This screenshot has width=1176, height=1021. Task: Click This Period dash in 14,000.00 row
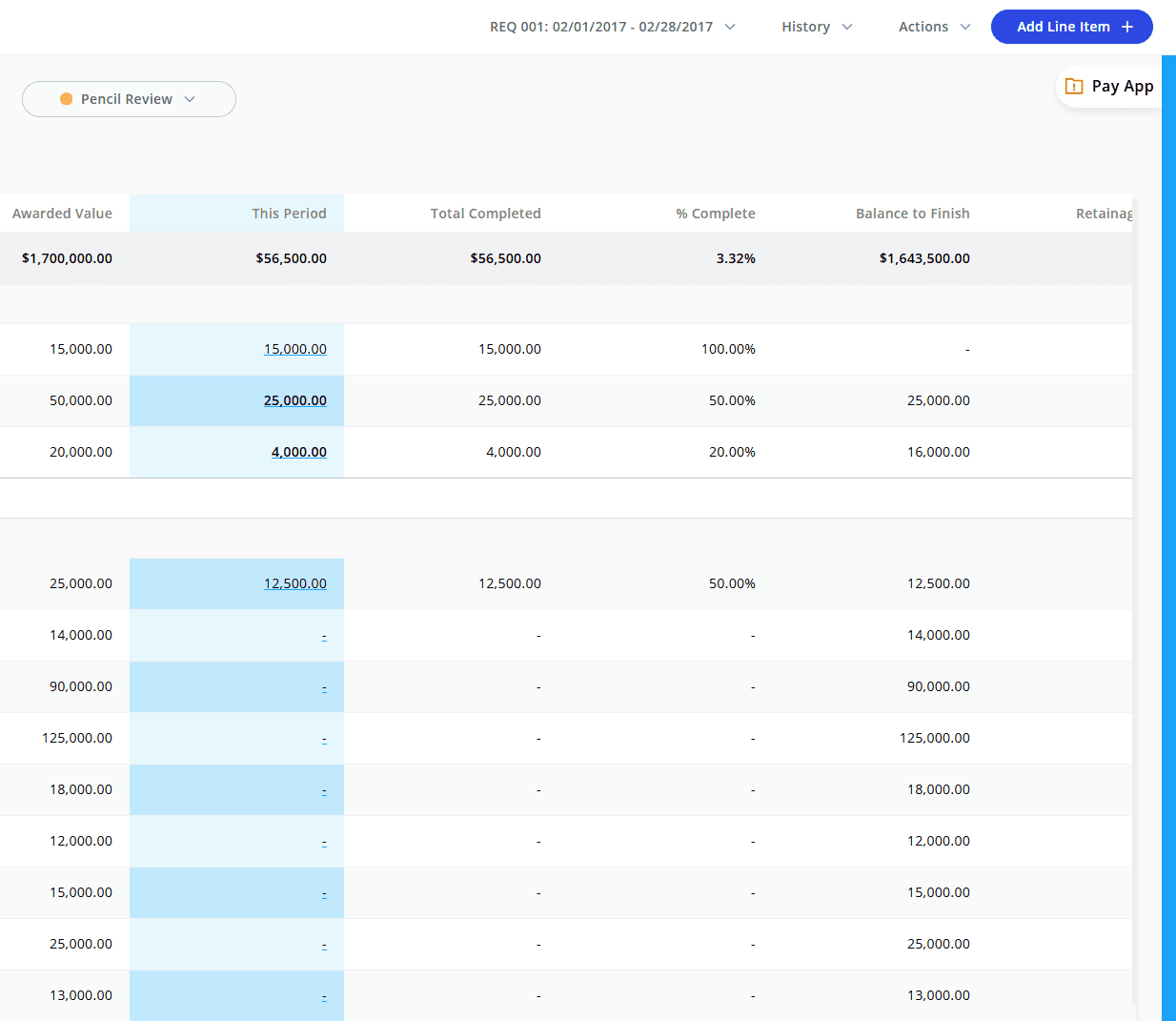pos(324,636)
